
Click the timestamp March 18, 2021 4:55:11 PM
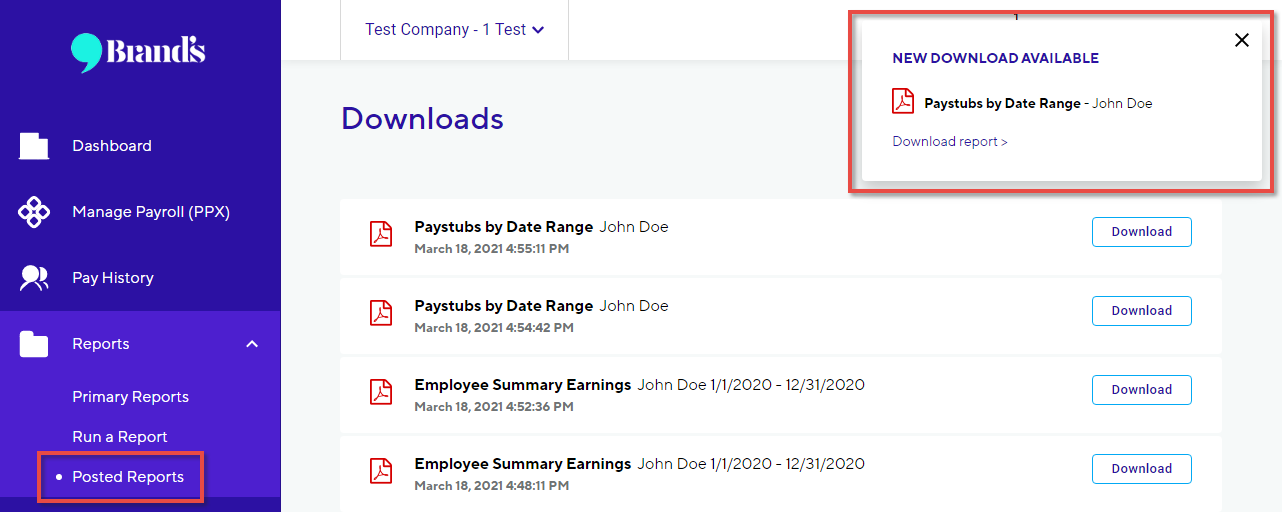point(492,248)
